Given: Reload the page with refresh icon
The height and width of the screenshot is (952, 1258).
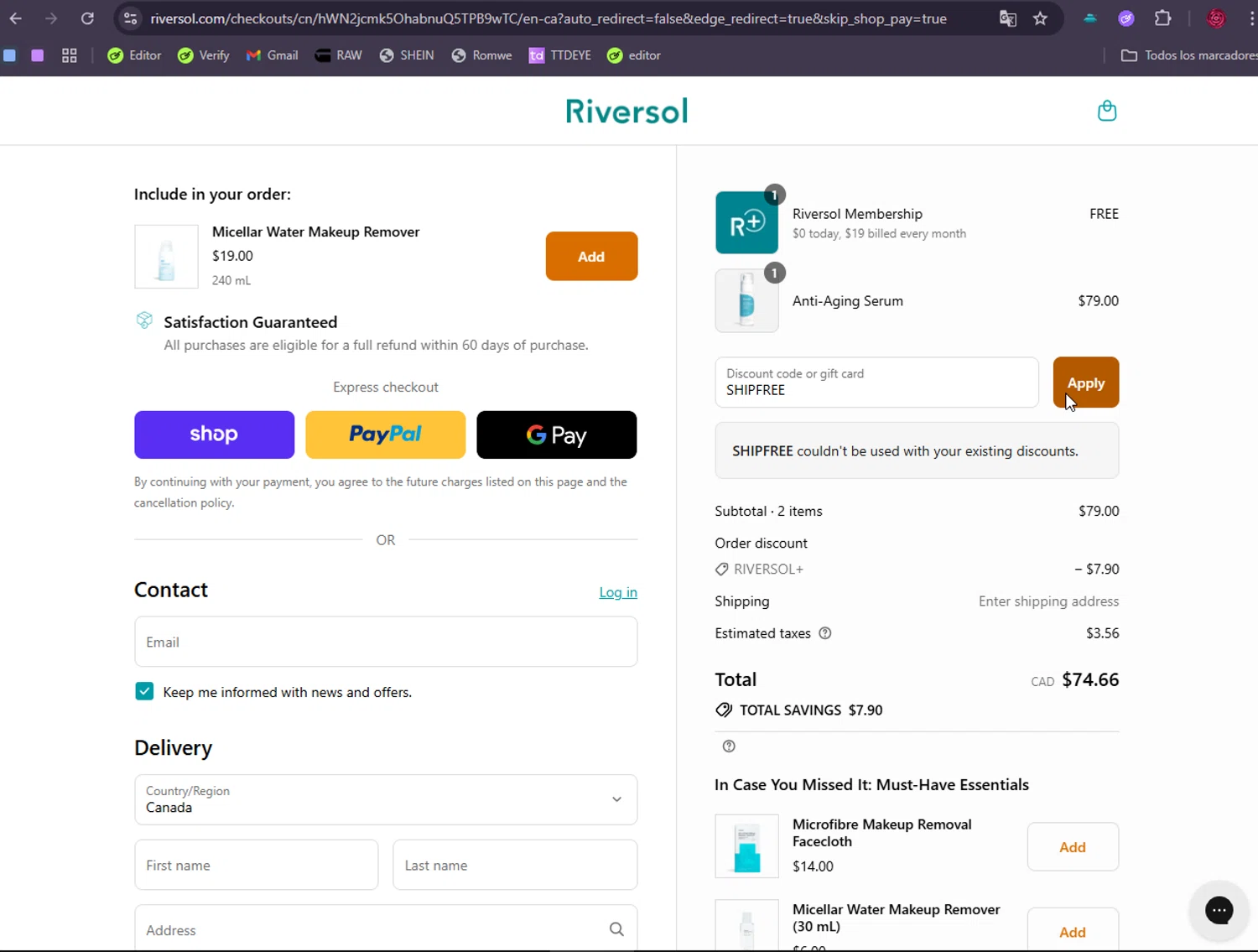Looking at the screenshot, I should click(x=87, y=18).
